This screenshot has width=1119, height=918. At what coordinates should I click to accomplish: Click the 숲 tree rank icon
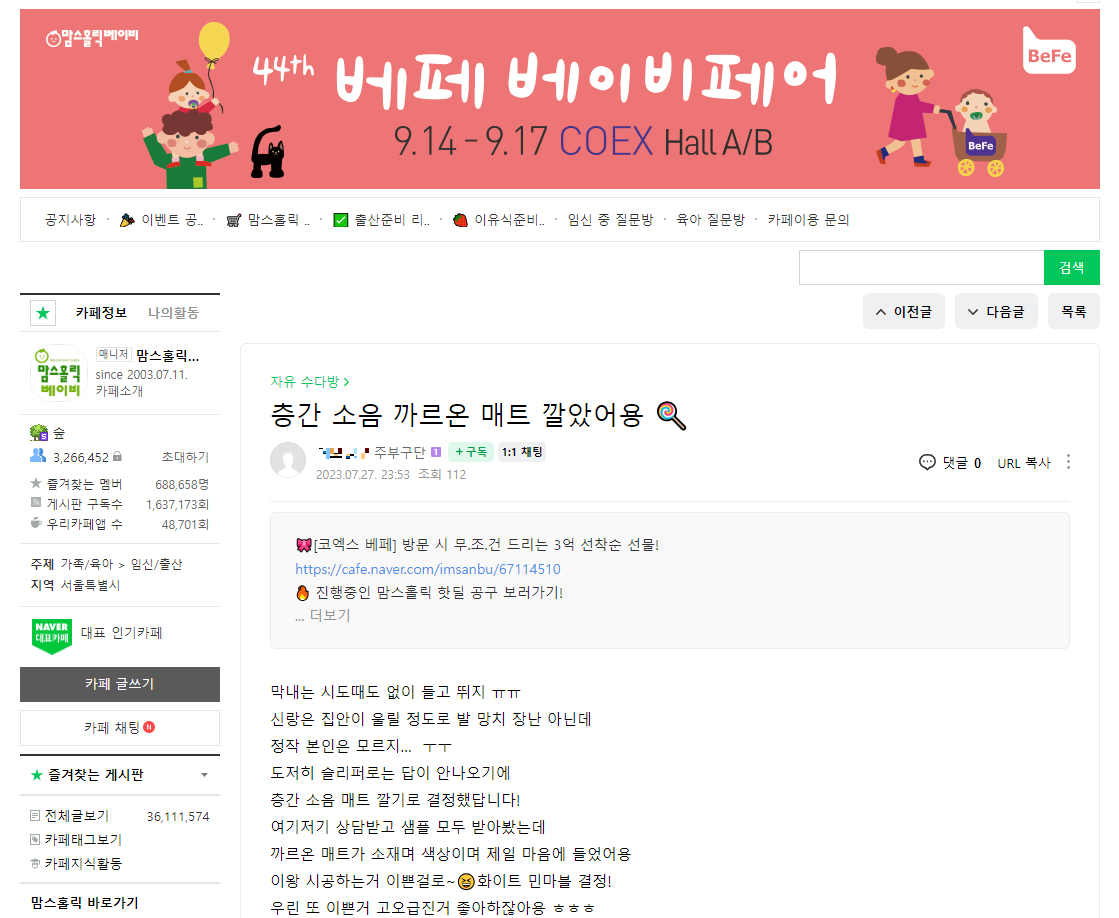(x=39, y=432)
